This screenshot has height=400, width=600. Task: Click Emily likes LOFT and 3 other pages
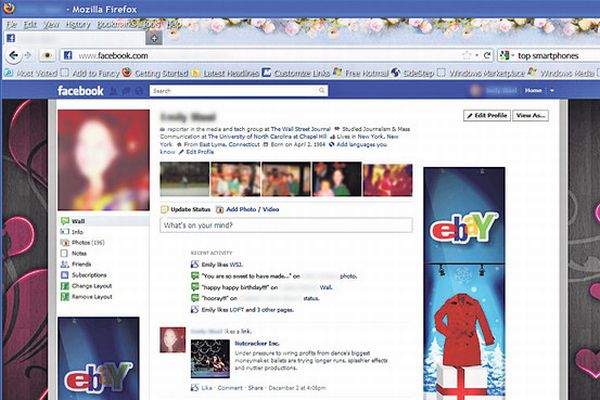coord(248,310)
